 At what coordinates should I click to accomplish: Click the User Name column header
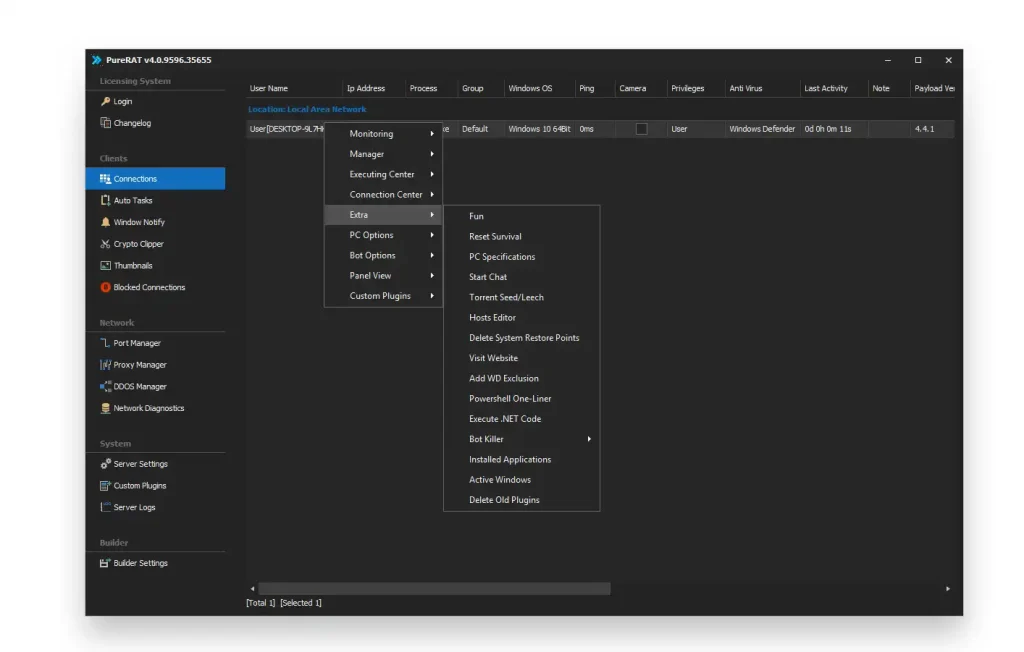tap(269, 89)
